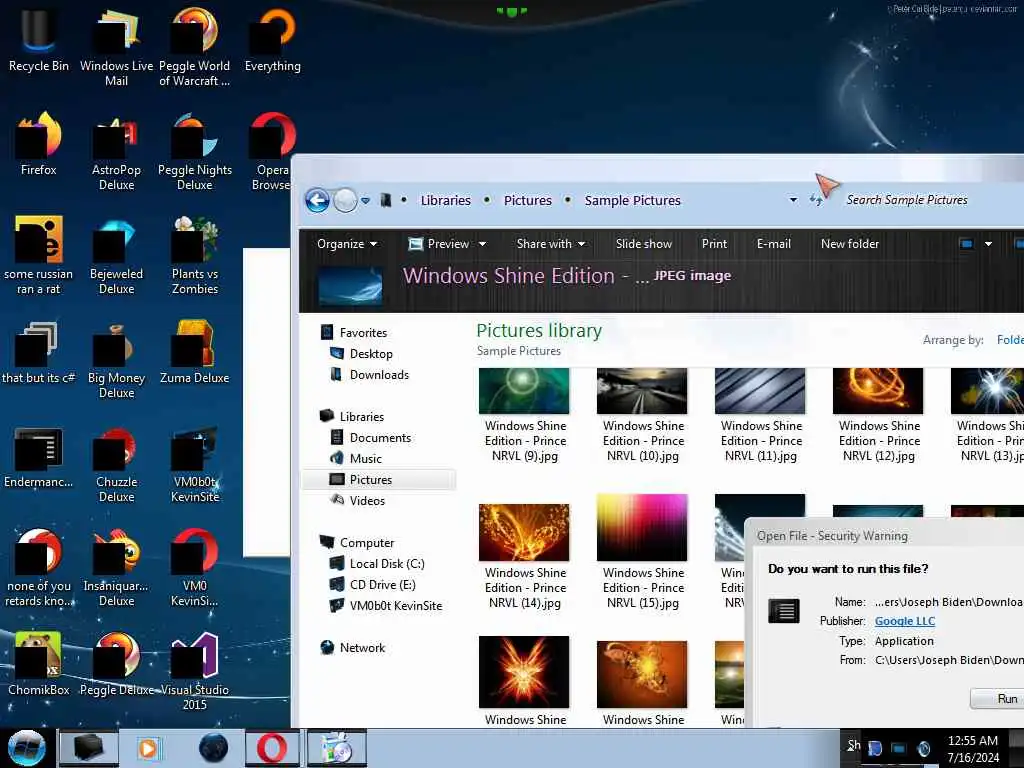The height and width of the screenshot is (768, 1024).
Task: Select the 'some russian ran a rat' icon
Action: tap(38, 255)
